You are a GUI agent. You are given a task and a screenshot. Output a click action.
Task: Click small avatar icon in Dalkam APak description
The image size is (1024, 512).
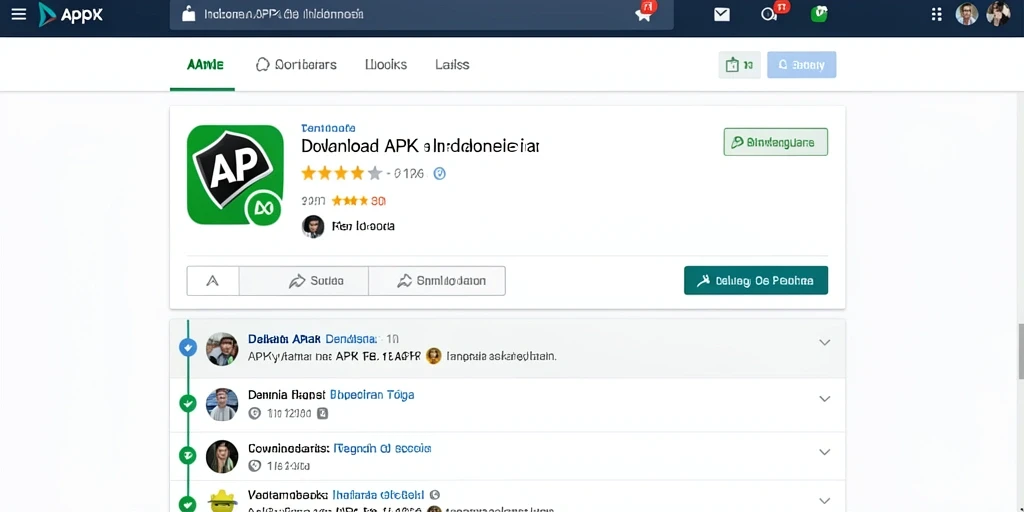433,356
